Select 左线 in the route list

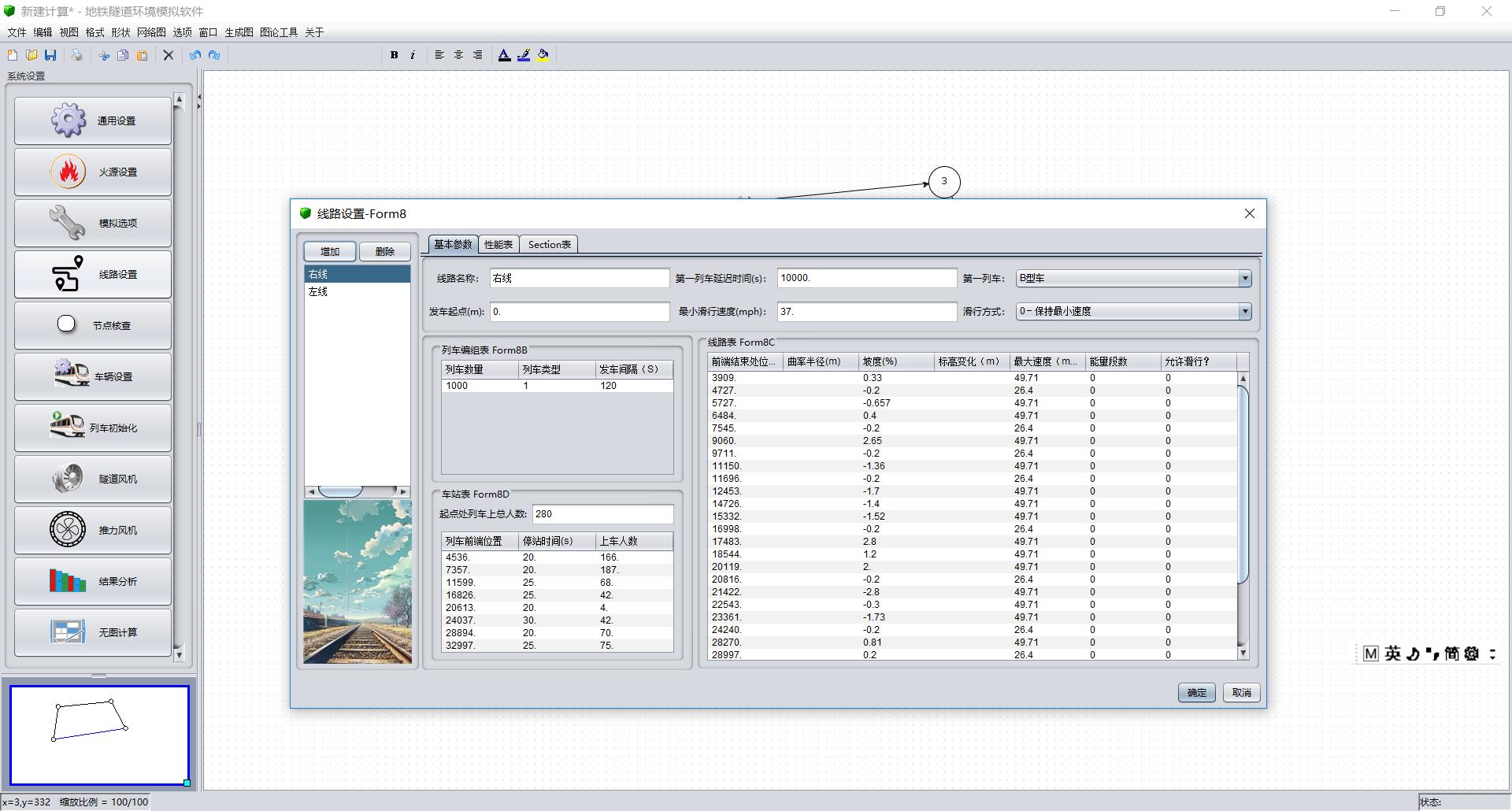358,291
